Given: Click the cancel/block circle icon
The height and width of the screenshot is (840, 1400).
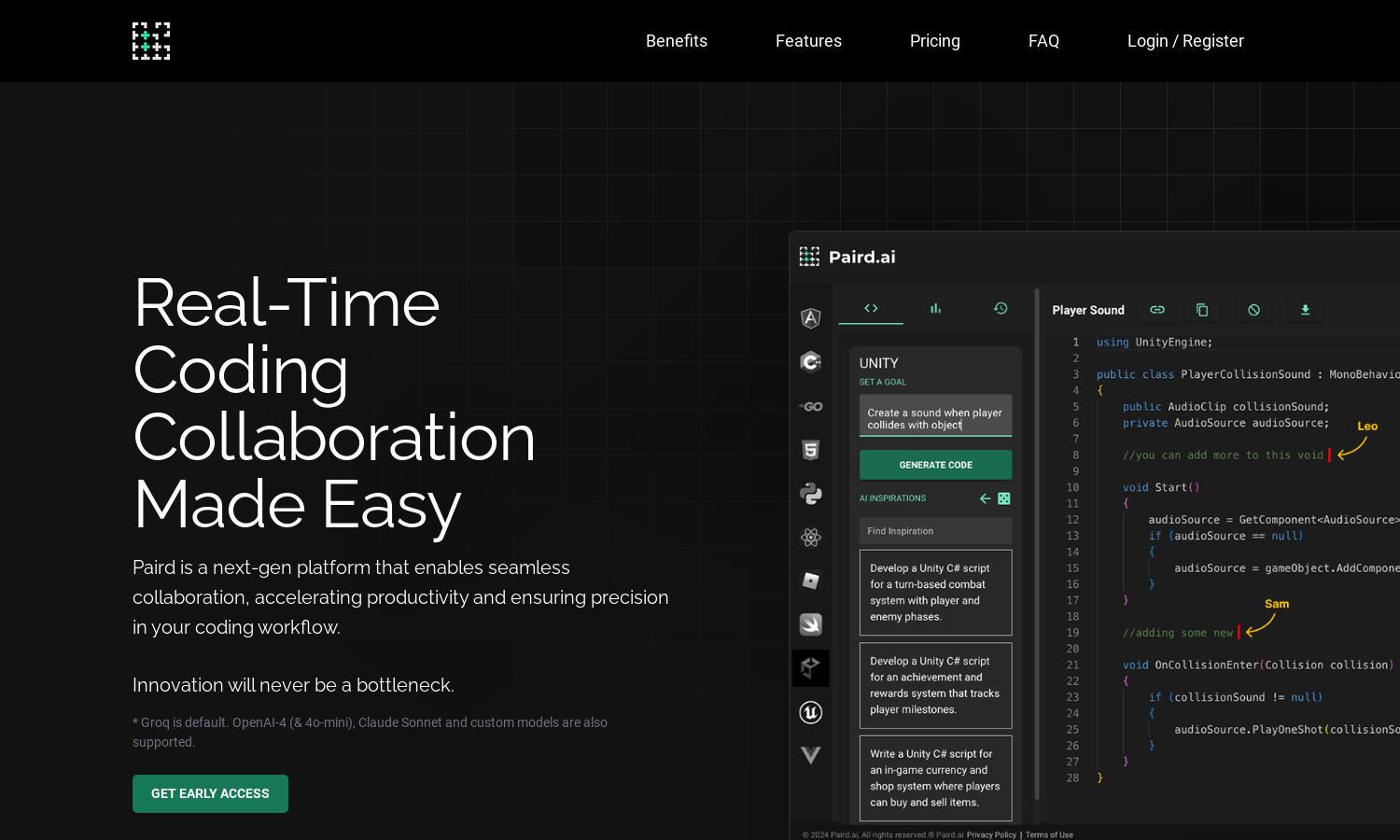Looking at the screenshot, I should point(1253,310).
